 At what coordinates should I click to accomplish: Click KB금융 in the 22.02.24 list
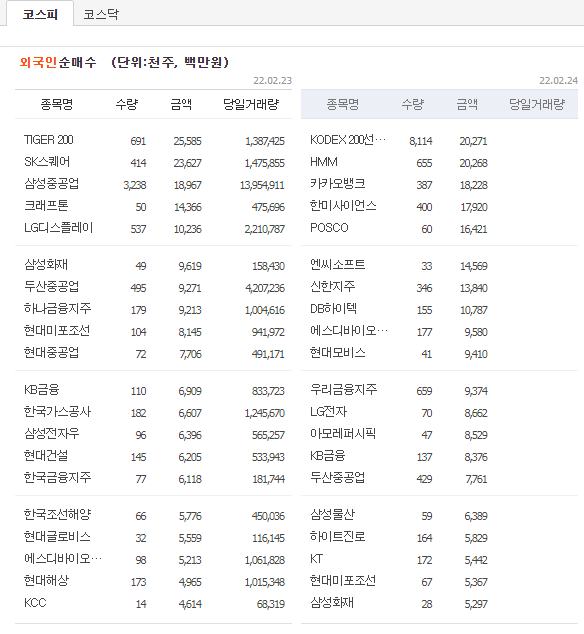328,455
